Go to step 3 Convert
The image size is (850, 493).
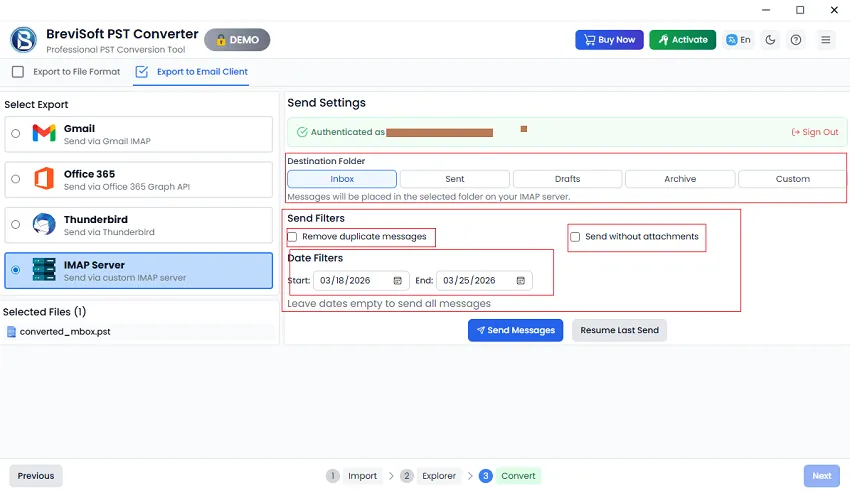pos(510,476)
